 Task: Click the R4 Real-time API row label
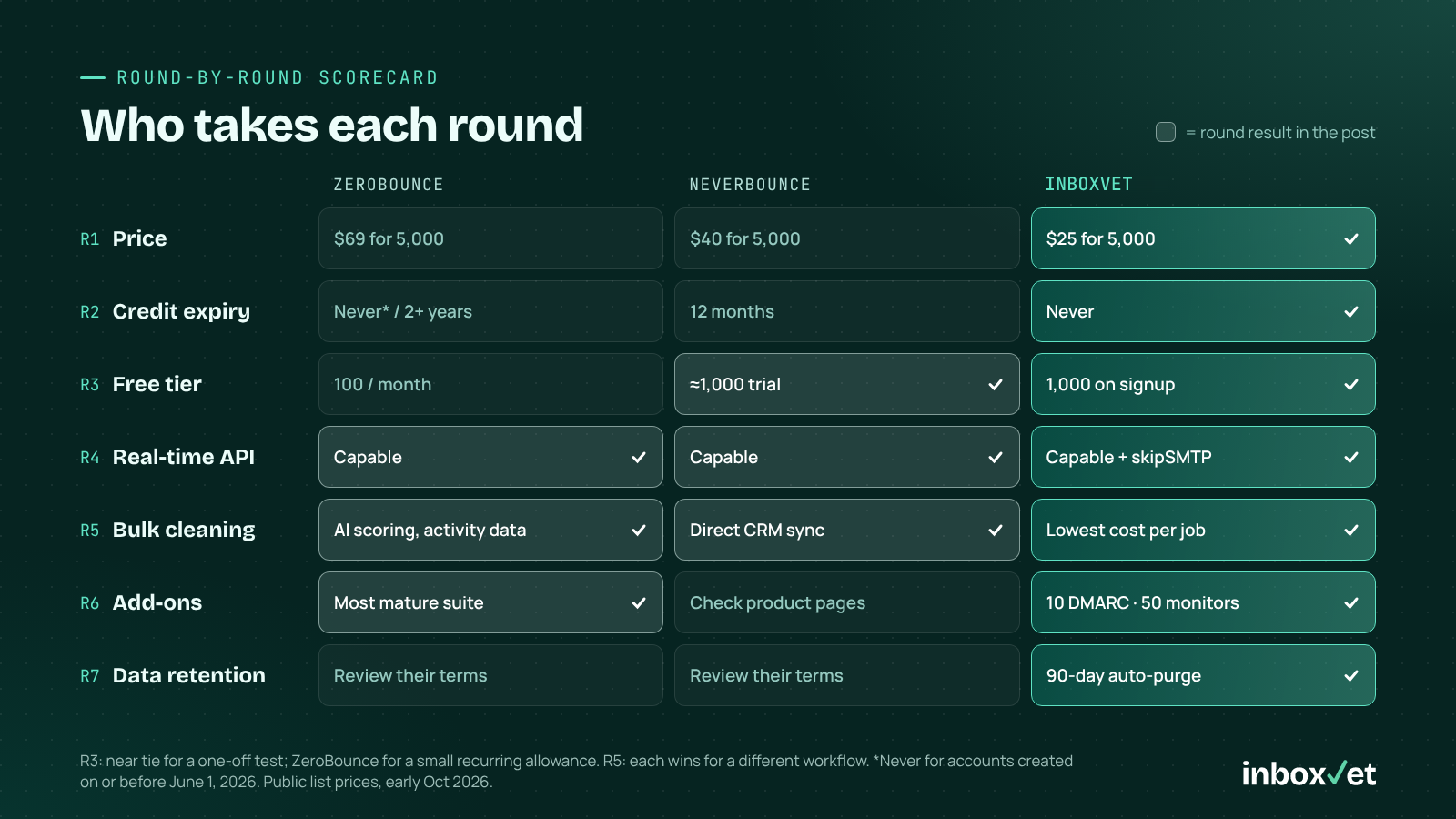point(167,457)
